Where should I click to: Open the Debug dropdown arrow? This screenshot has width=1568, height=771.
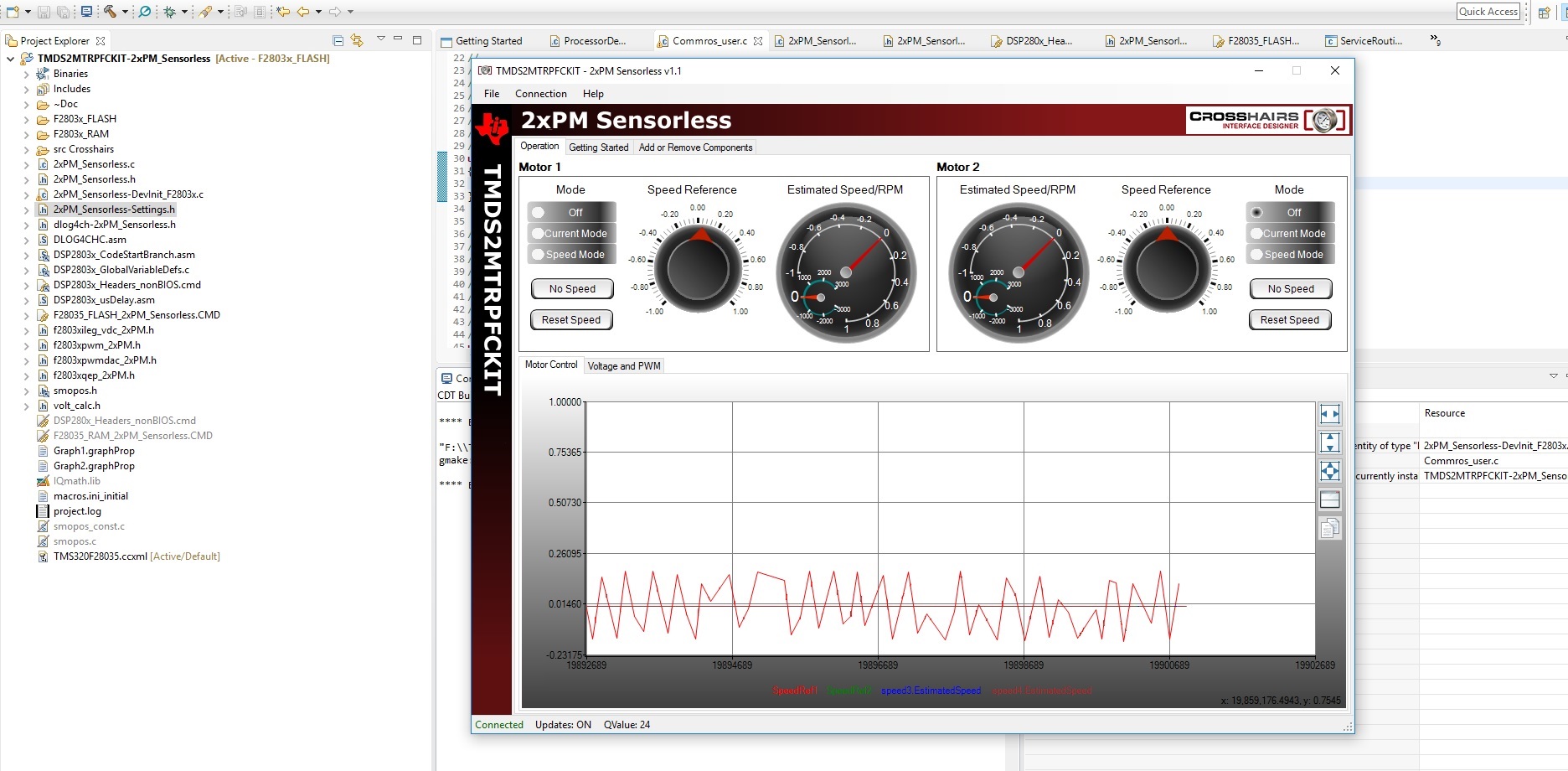coord(185,12)
